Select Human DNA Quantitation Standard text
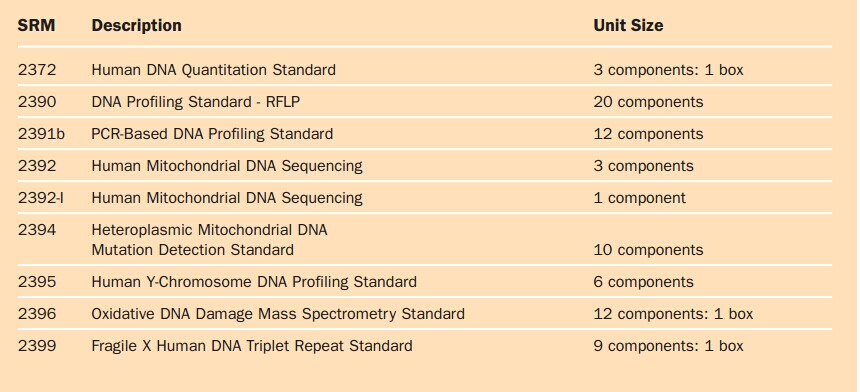 tap(213, 70)
